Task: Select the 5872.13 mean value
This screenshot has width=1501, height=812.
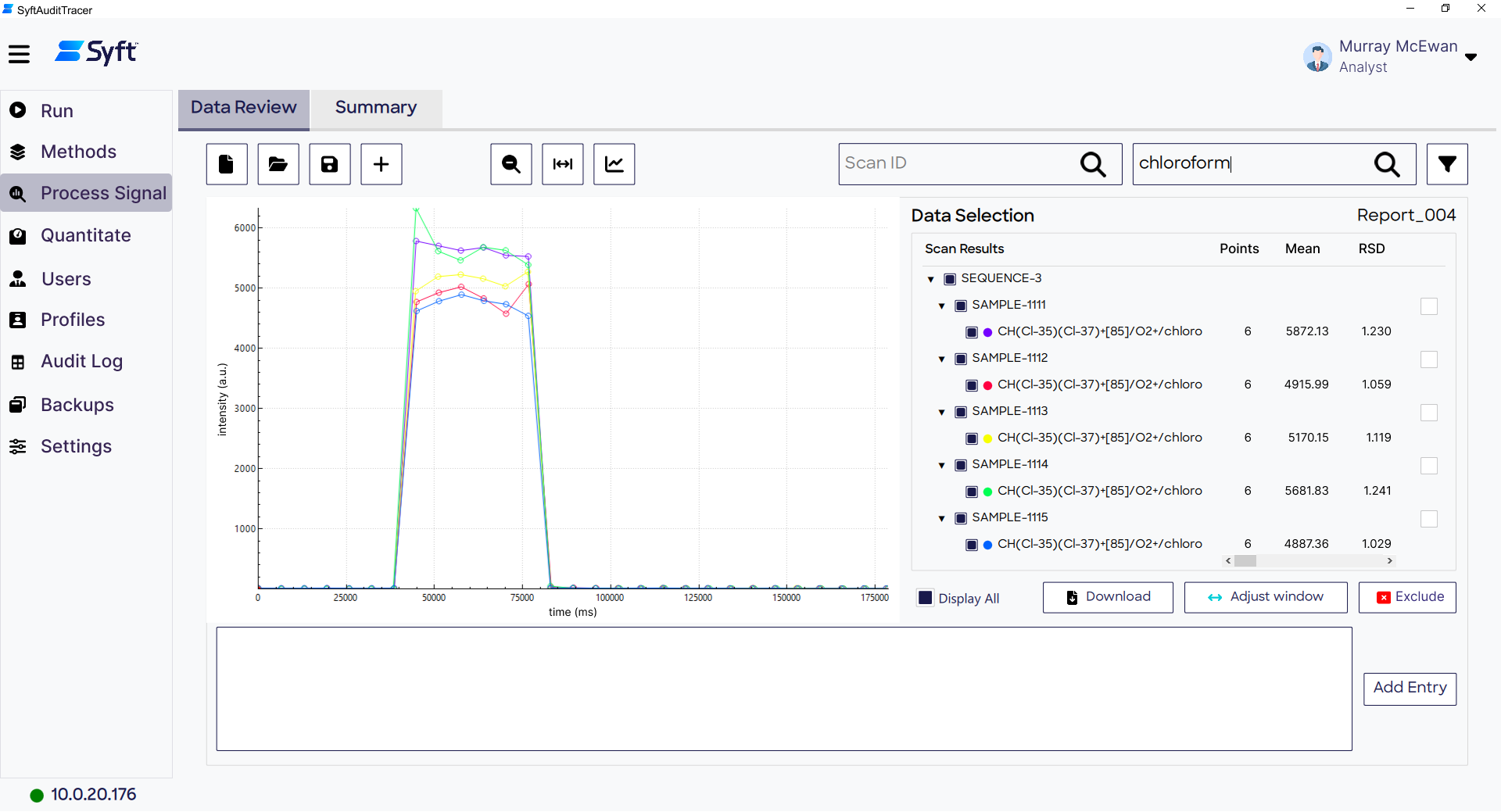Action: (1307, 331)
